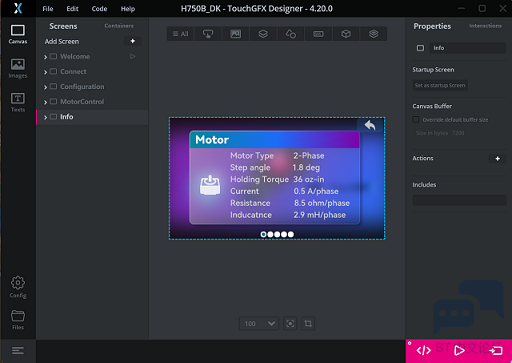Click the back arrow on canvas

(370, 125)
